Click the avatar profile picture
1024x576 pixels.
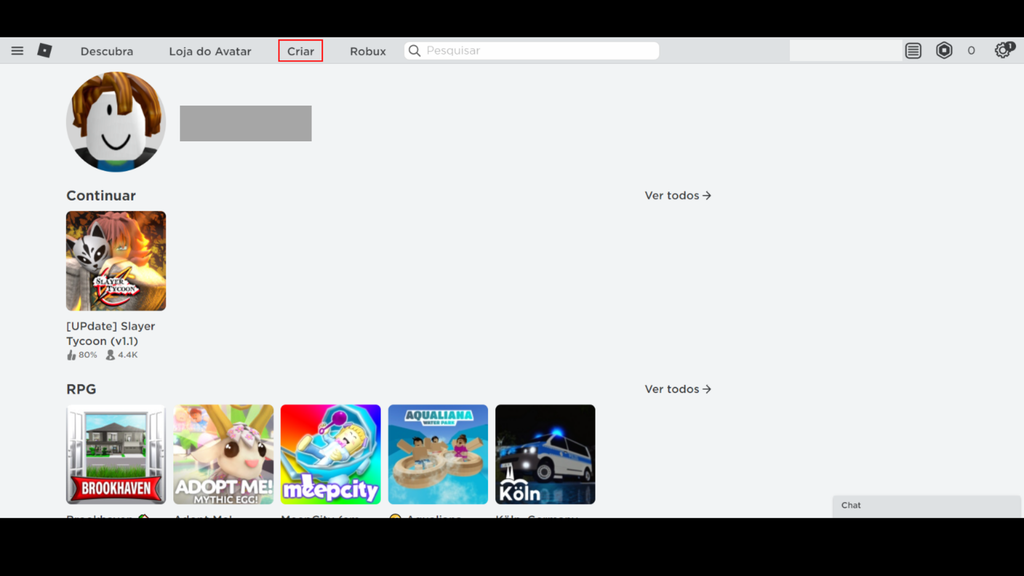[x=116, y=122]
